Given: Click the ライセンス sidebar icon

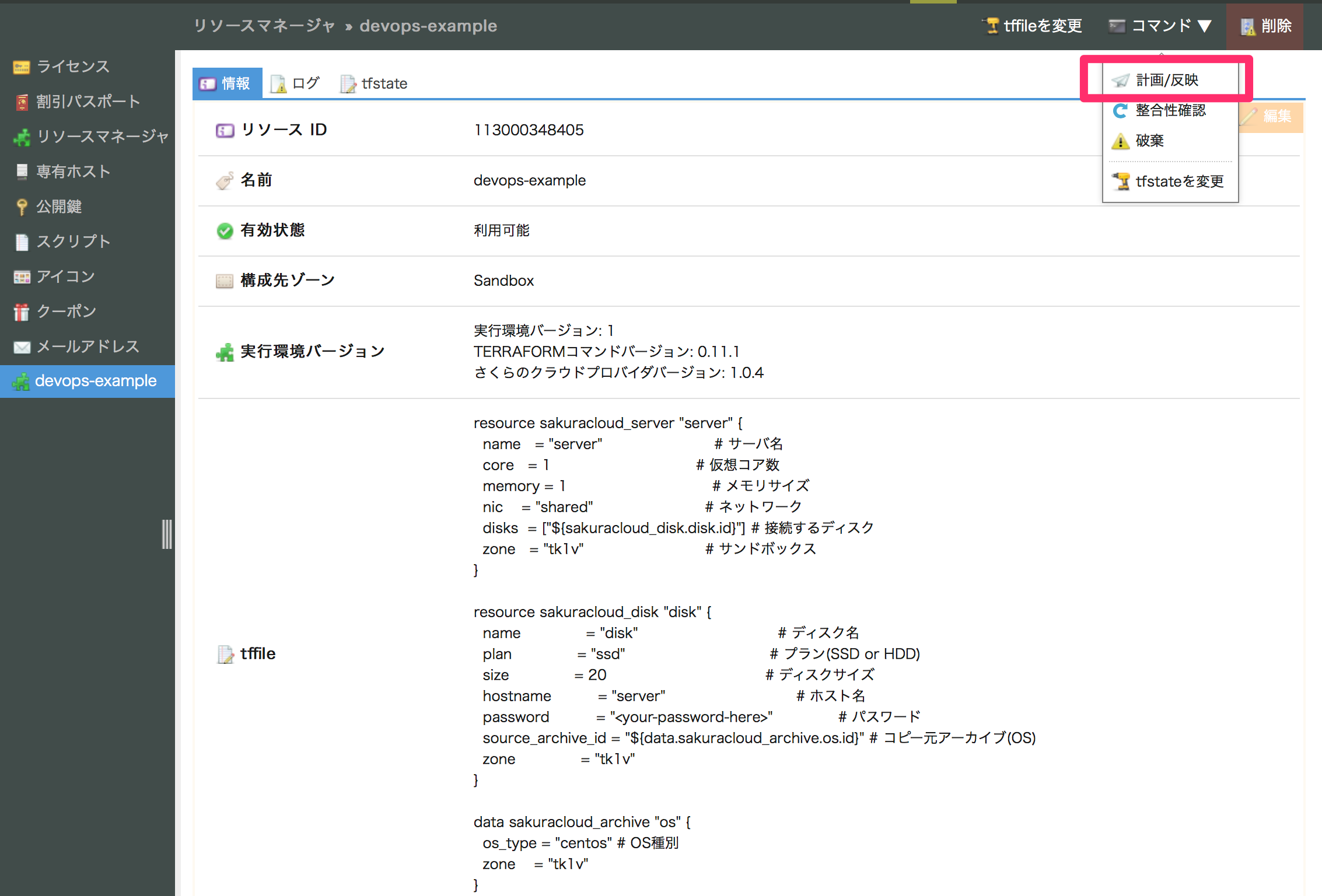Looking at the screenshot, I should [x=22, y=68].
